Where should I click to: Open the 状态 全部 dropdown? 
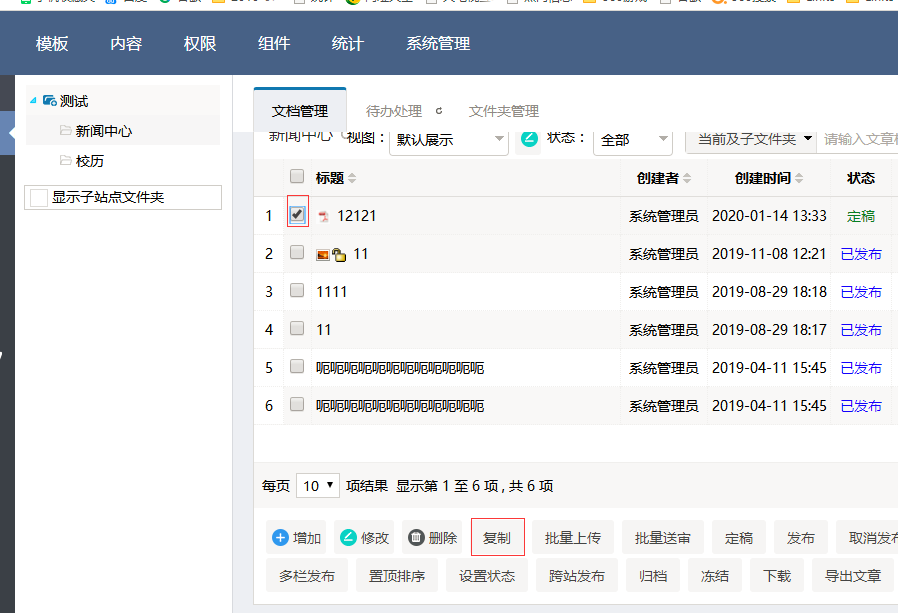coord(634,139)
